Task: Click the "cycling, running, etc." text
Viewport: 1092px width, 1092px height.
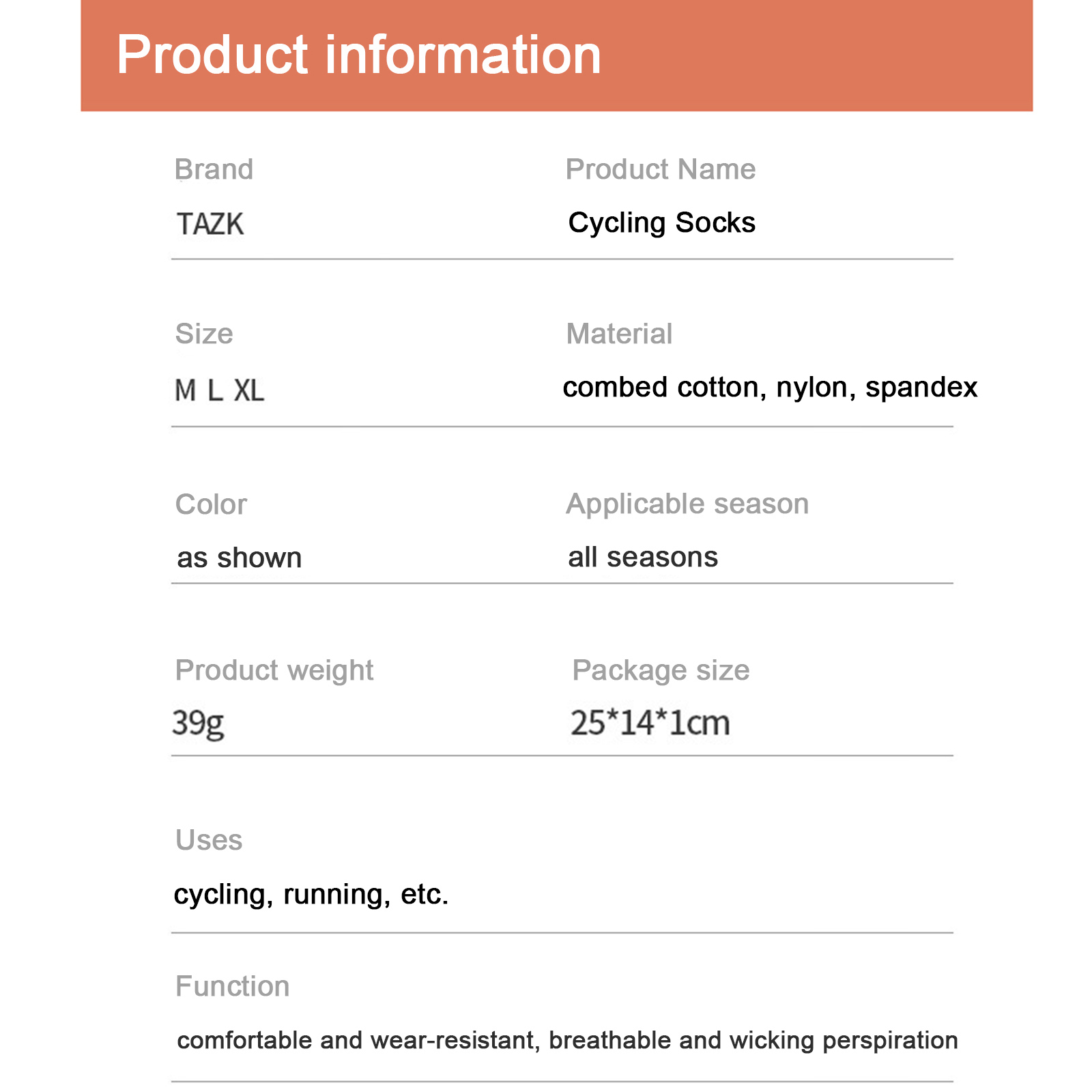Action: [311, 894]
